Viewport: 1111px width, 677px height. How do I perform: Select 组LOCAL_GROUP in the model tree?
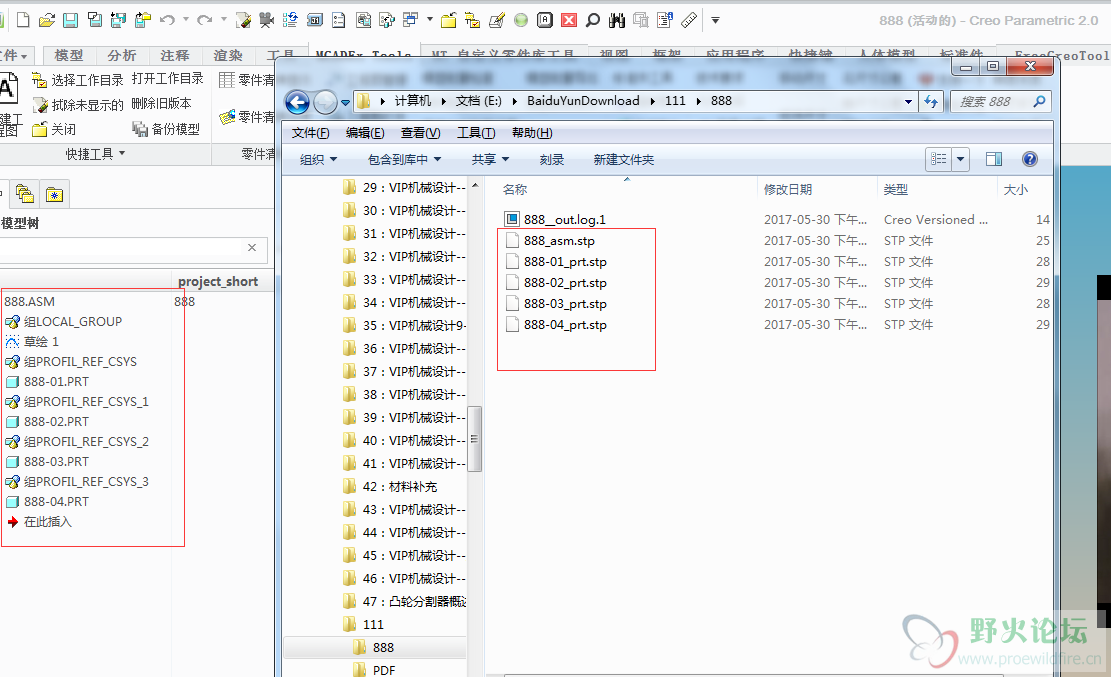tap(64, 322)
